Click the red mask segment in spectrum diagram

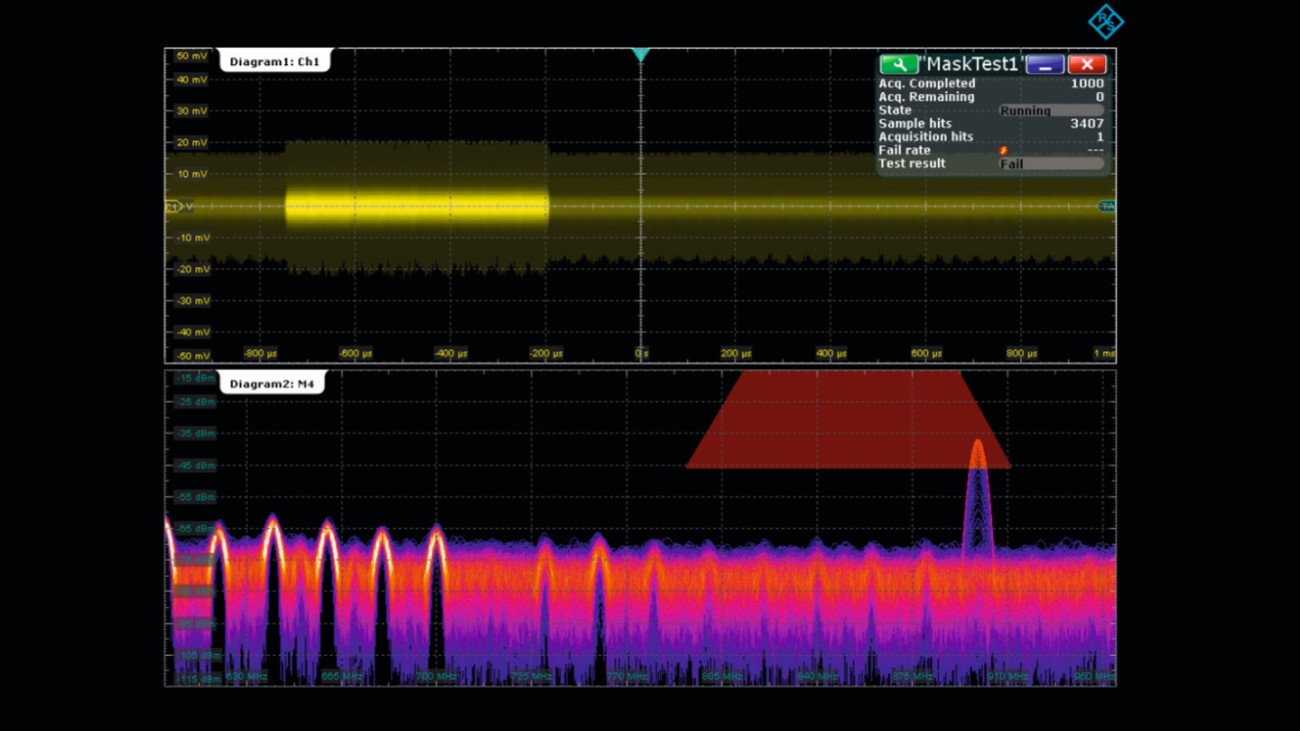coord(848,420)
